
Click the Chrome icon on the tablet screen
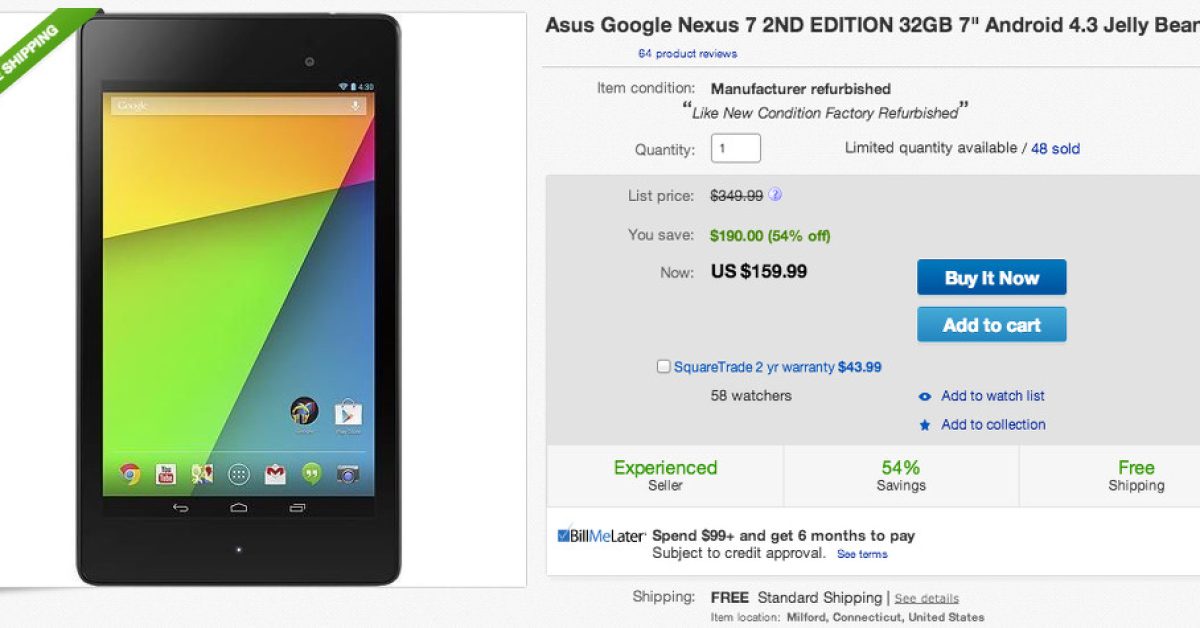click(x=130, y=474)
